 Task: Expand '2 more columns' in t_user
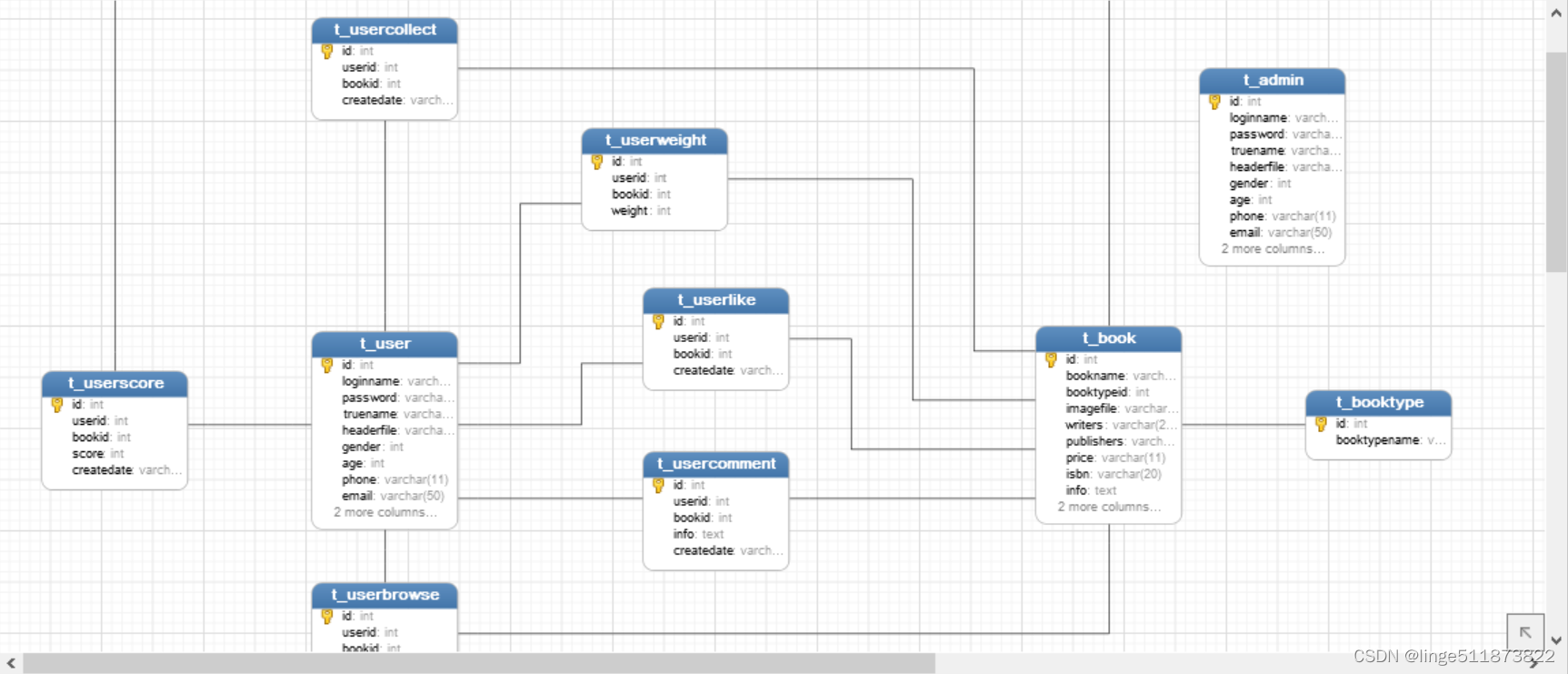coord(385,513)
